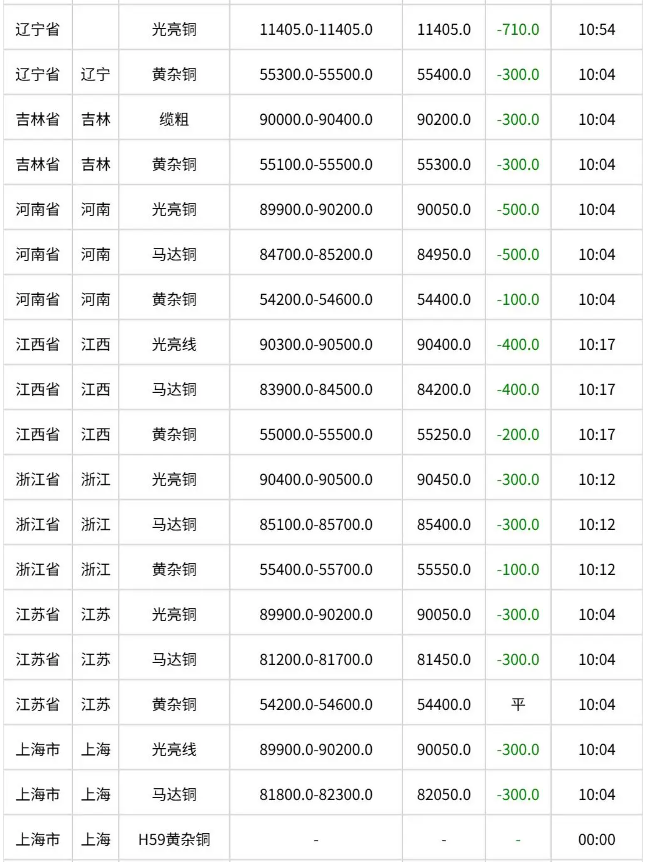The image size is (645, 862).
Task: Click 黄杂铜 in the 江苏省 row
Action: [x=174, y=705]
